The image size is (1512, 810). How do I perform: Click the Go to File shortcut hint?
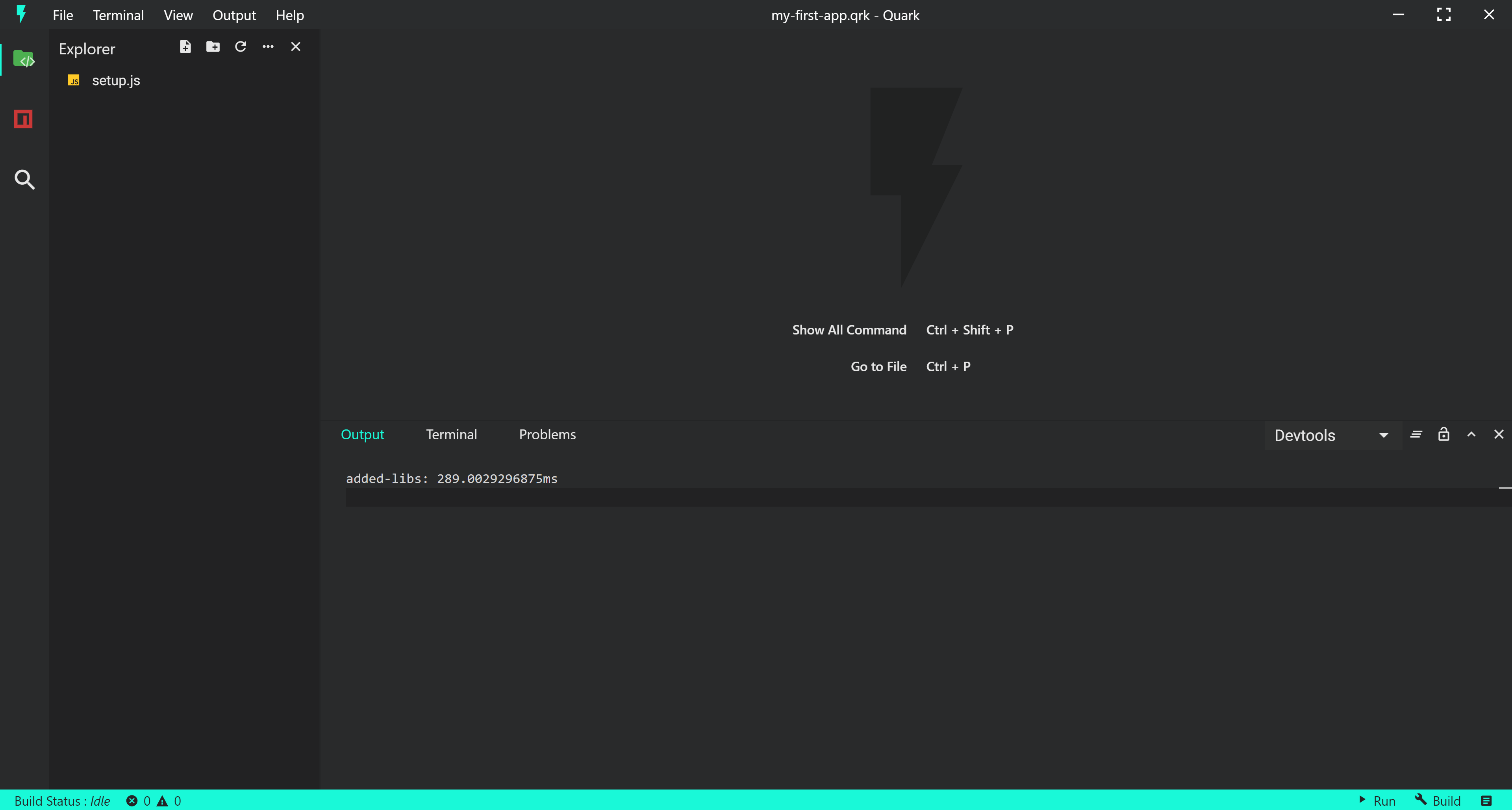pyautogui.click(x=910, y=366)
